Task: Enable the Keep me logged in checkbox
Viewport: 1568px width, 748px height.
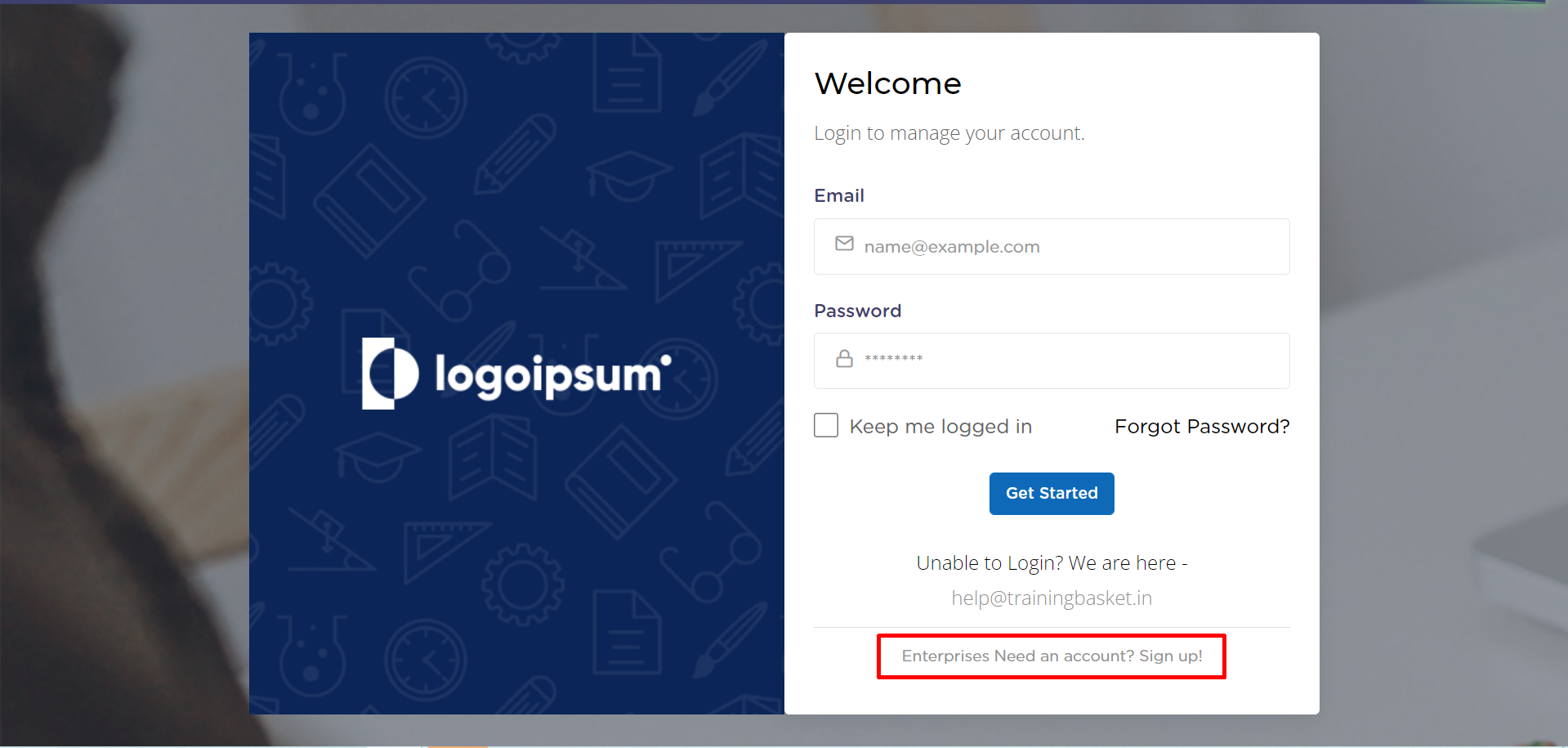Action: tap(826, 426)
